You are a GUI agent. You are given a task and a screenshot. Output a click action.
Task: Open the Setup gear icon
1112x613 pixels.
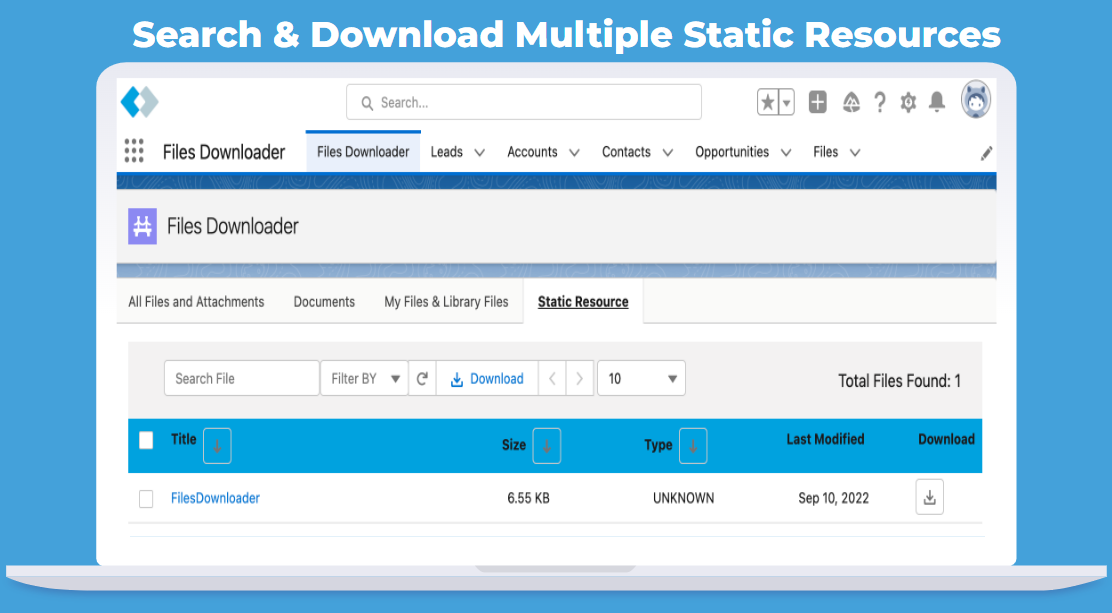tap(908, 102)
